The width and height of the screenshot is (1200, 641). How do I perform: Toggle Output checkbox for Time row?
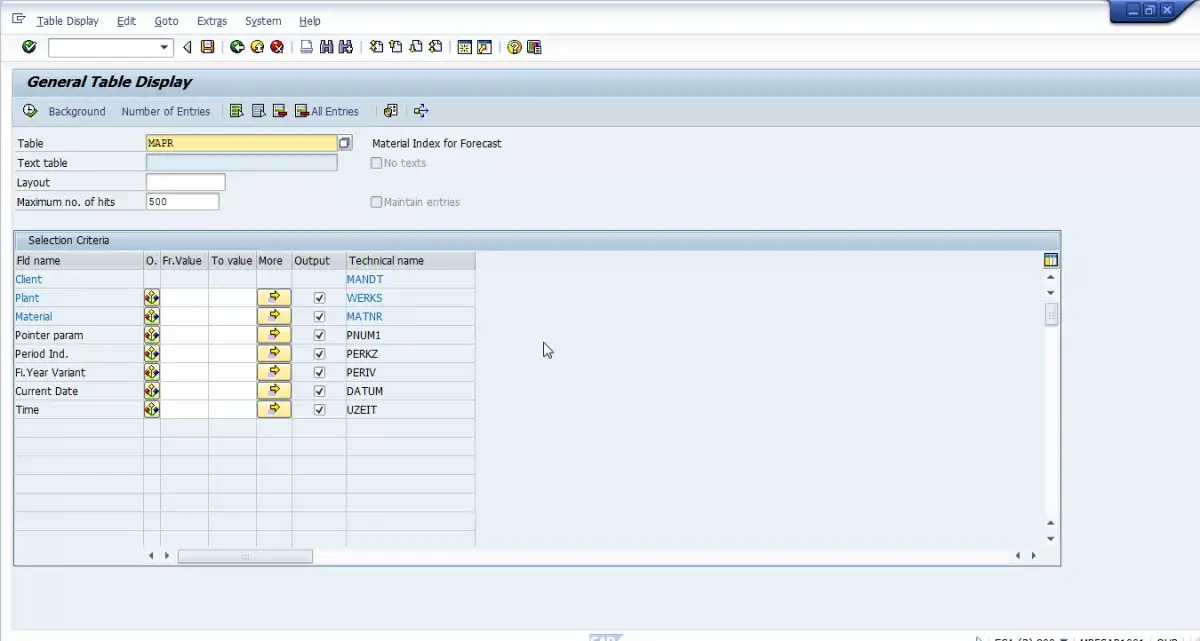tap(320, 410)
